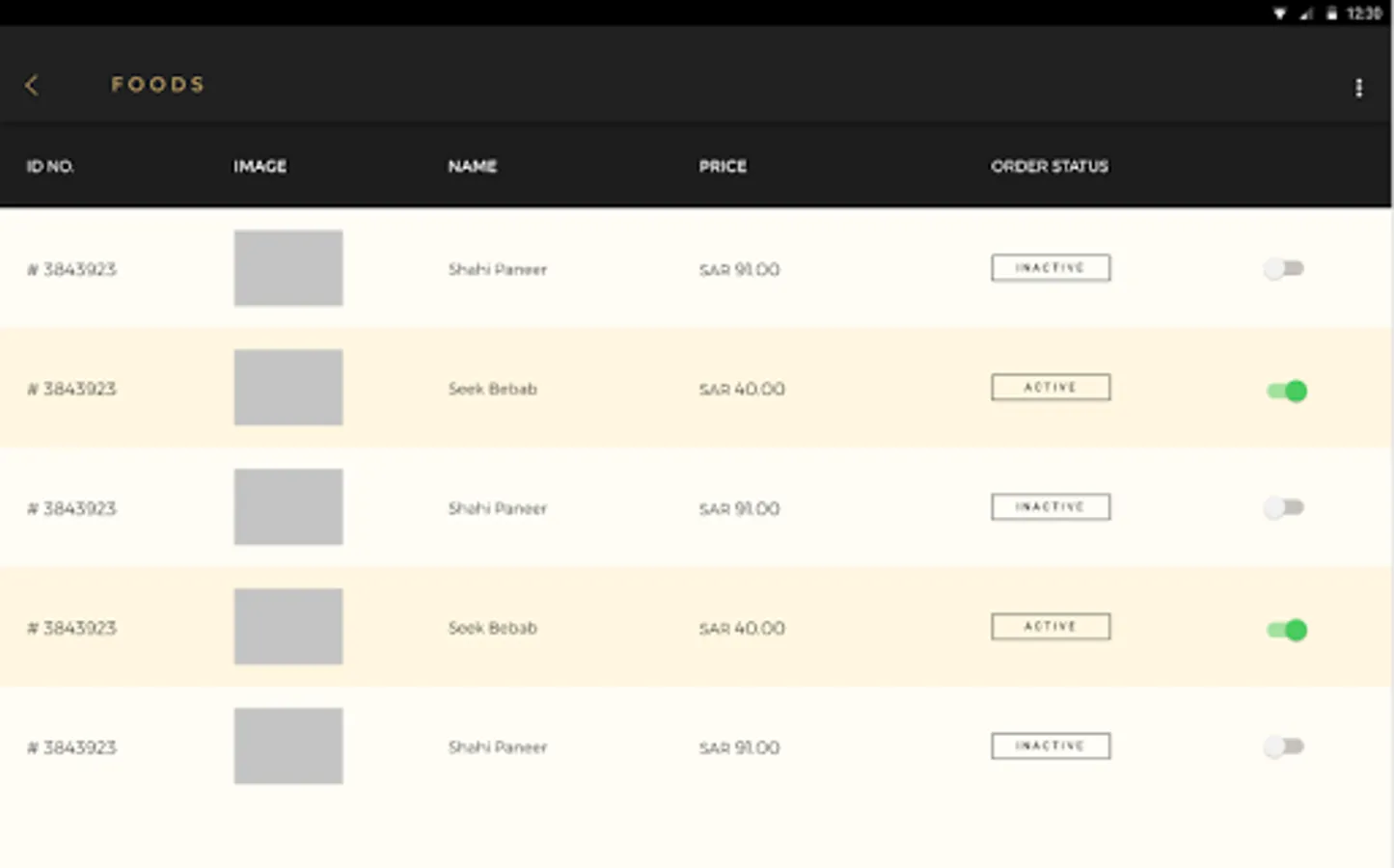Tap the cellular signal status icon
1394x868 pixels.
tap(1306, 14)
